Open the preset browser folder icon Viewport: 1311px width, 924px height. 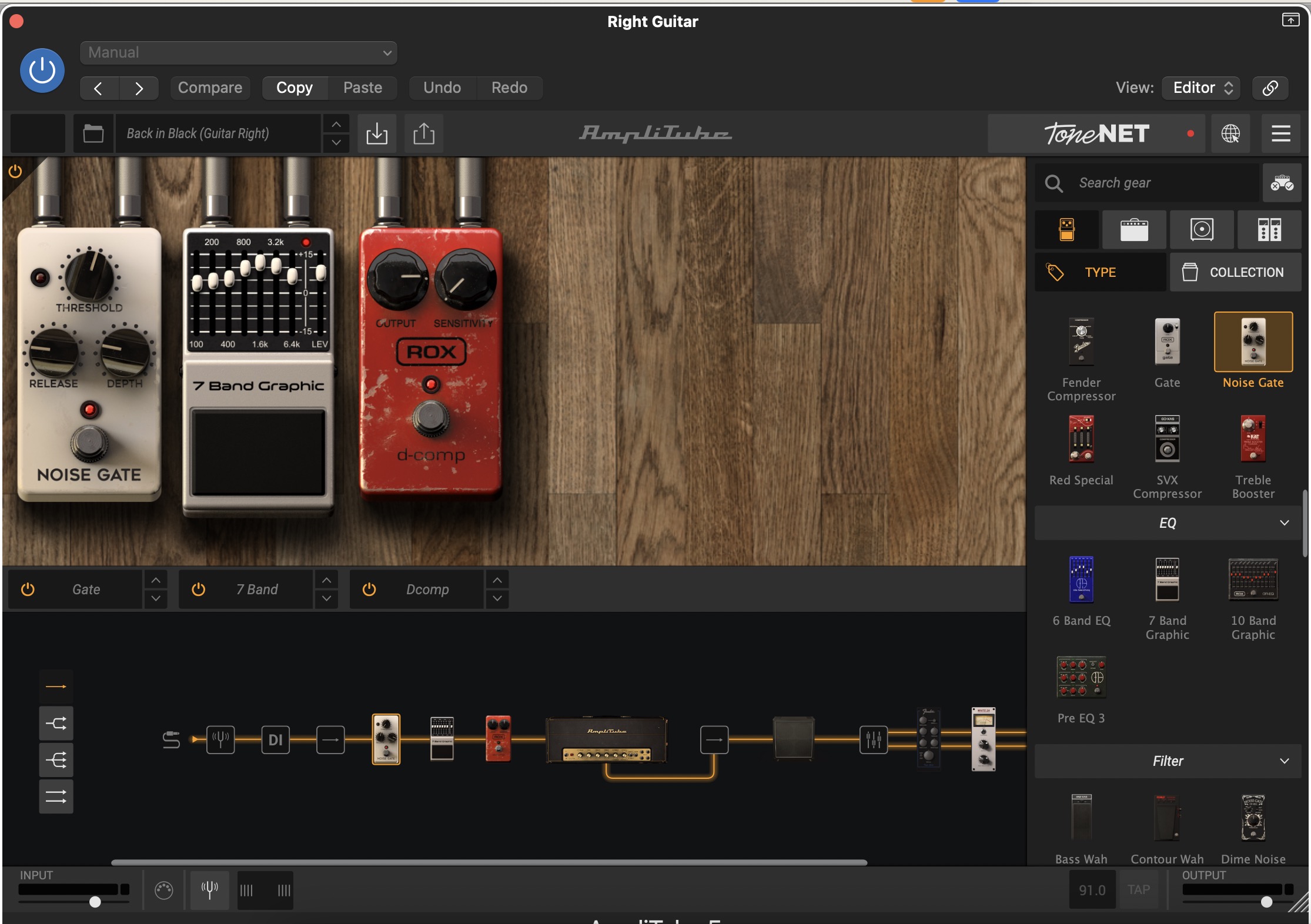93,133
